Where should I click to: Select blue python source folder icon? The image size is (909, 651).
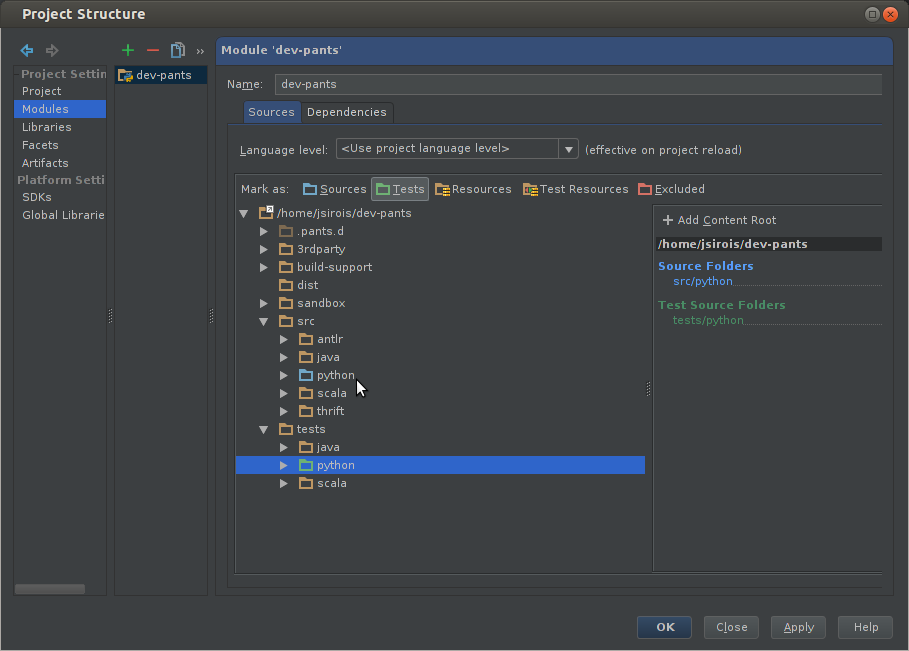coord(306,375)
